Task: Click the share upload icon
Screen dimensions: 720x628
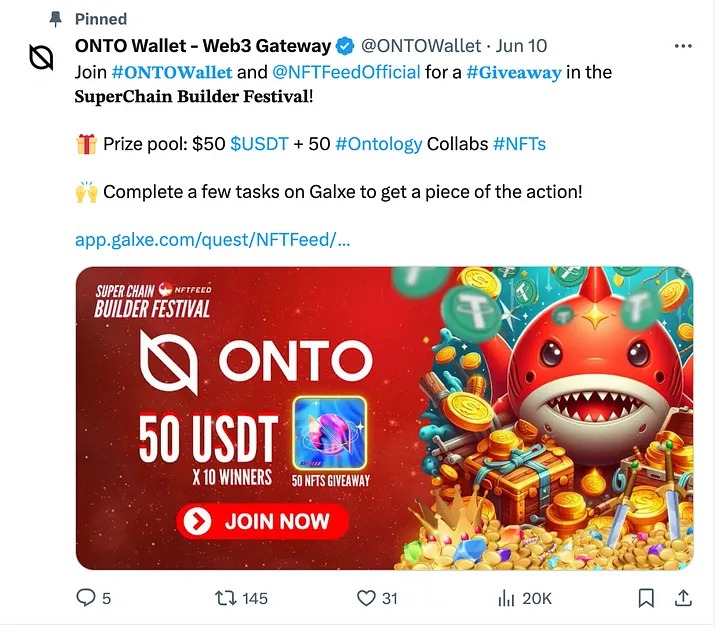Action: (683, 598)
